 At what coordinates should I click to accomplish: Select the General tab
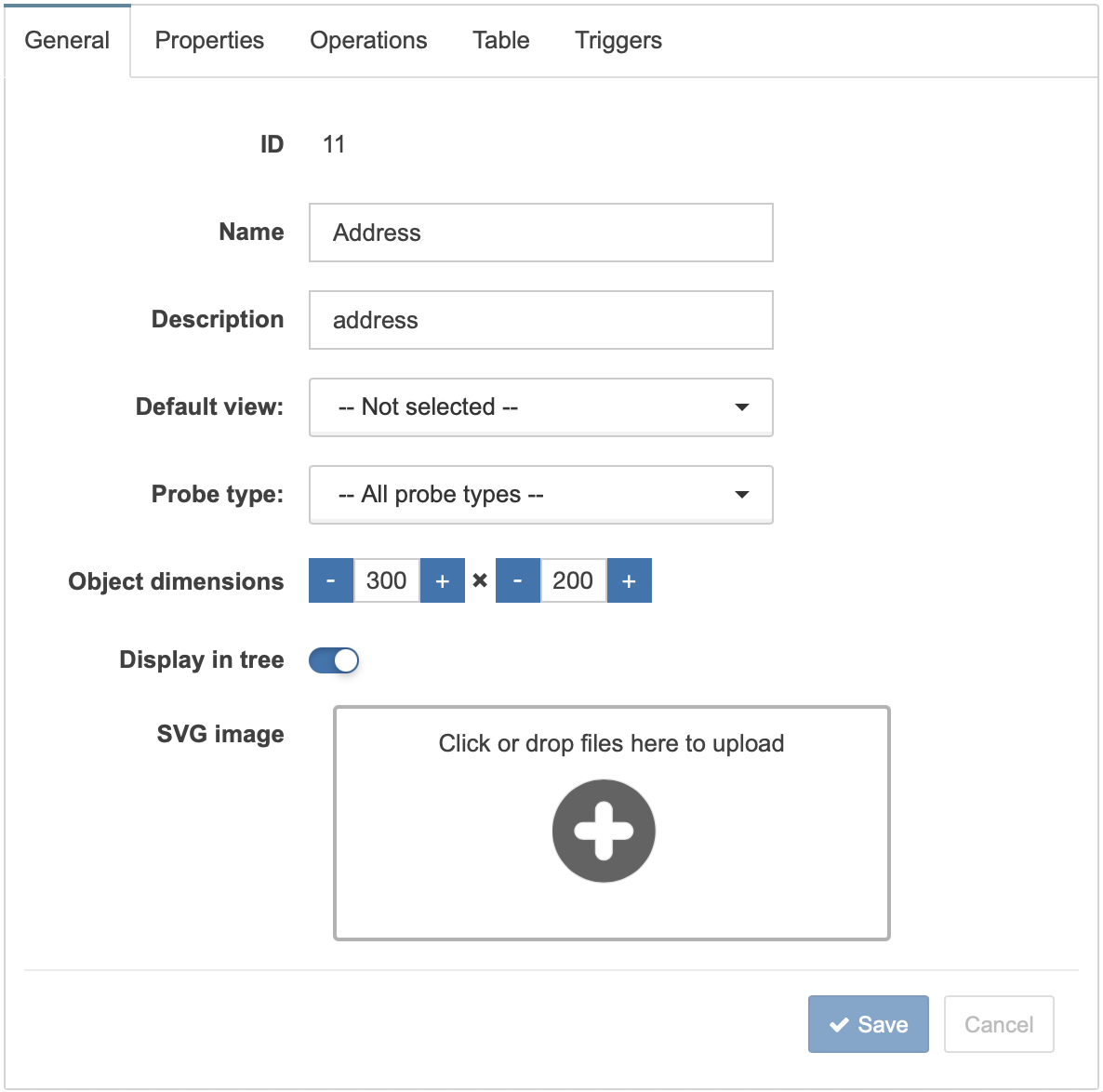point(68,41)
